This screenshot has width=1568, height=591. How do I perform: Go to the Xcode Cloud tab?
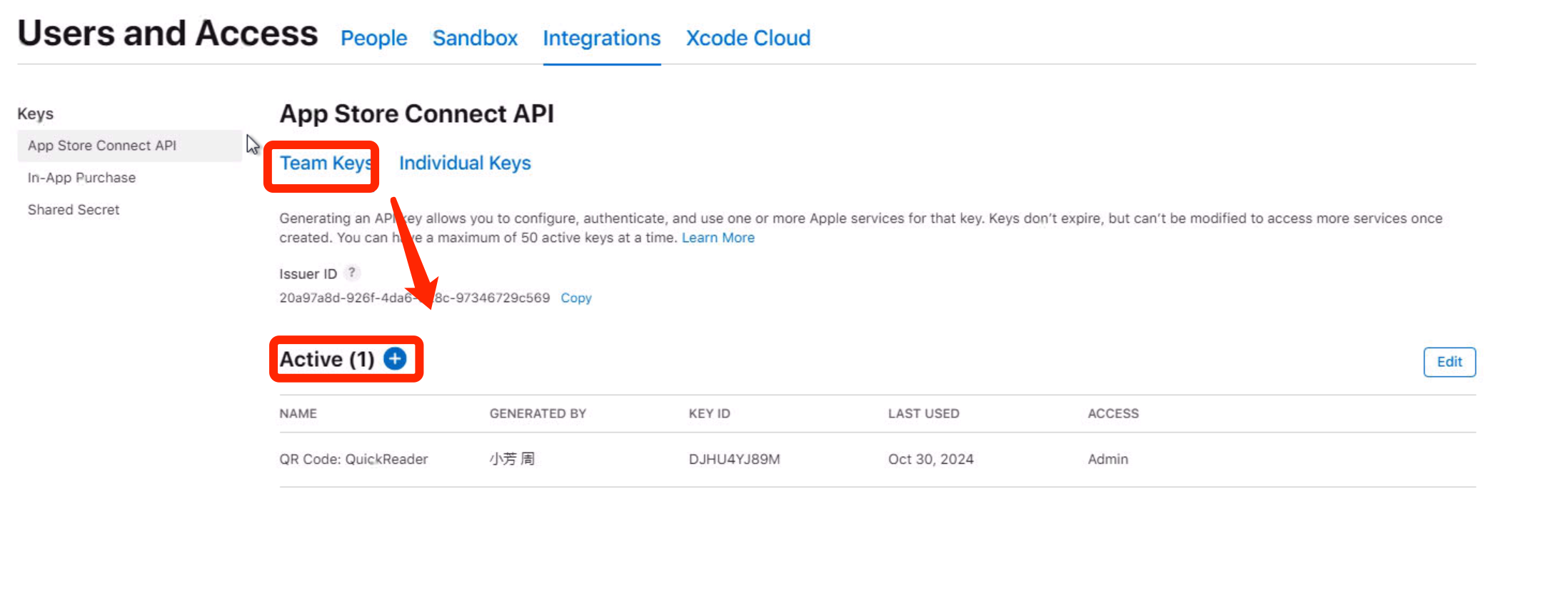point(748,38)
